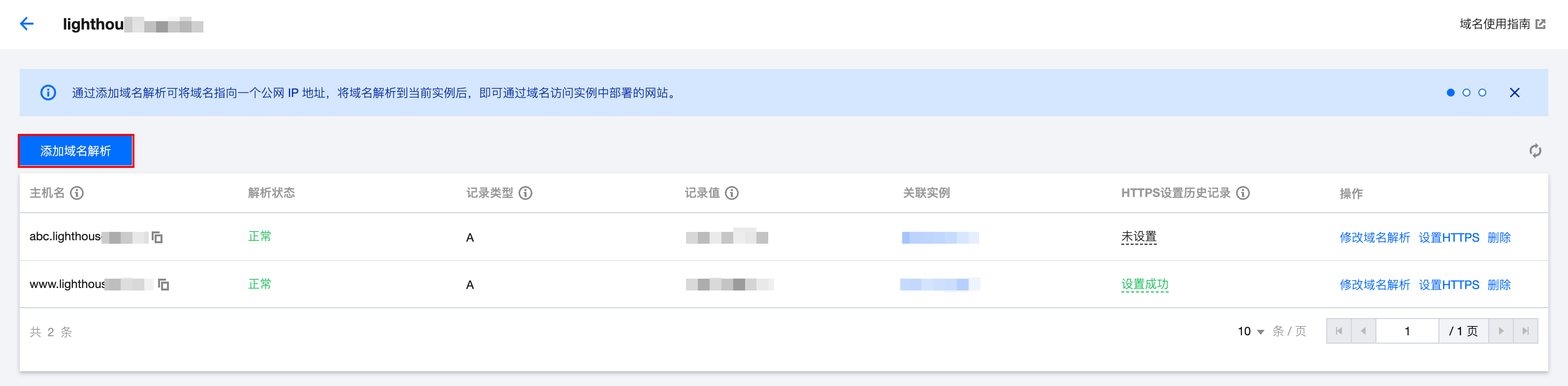Viewport: 1568px width, 386px height.
Task: Delete the abc.lighthouse record via 删除
Action: point(1499,237)
